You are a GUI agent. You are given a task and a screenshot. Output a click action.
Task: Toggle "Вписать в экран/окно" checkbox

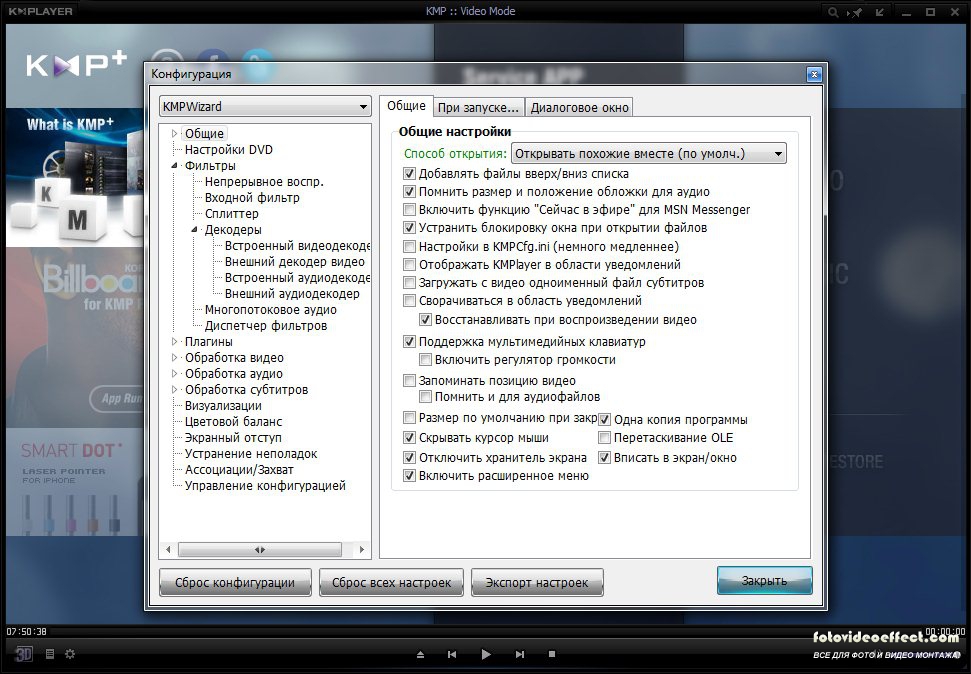604,458
